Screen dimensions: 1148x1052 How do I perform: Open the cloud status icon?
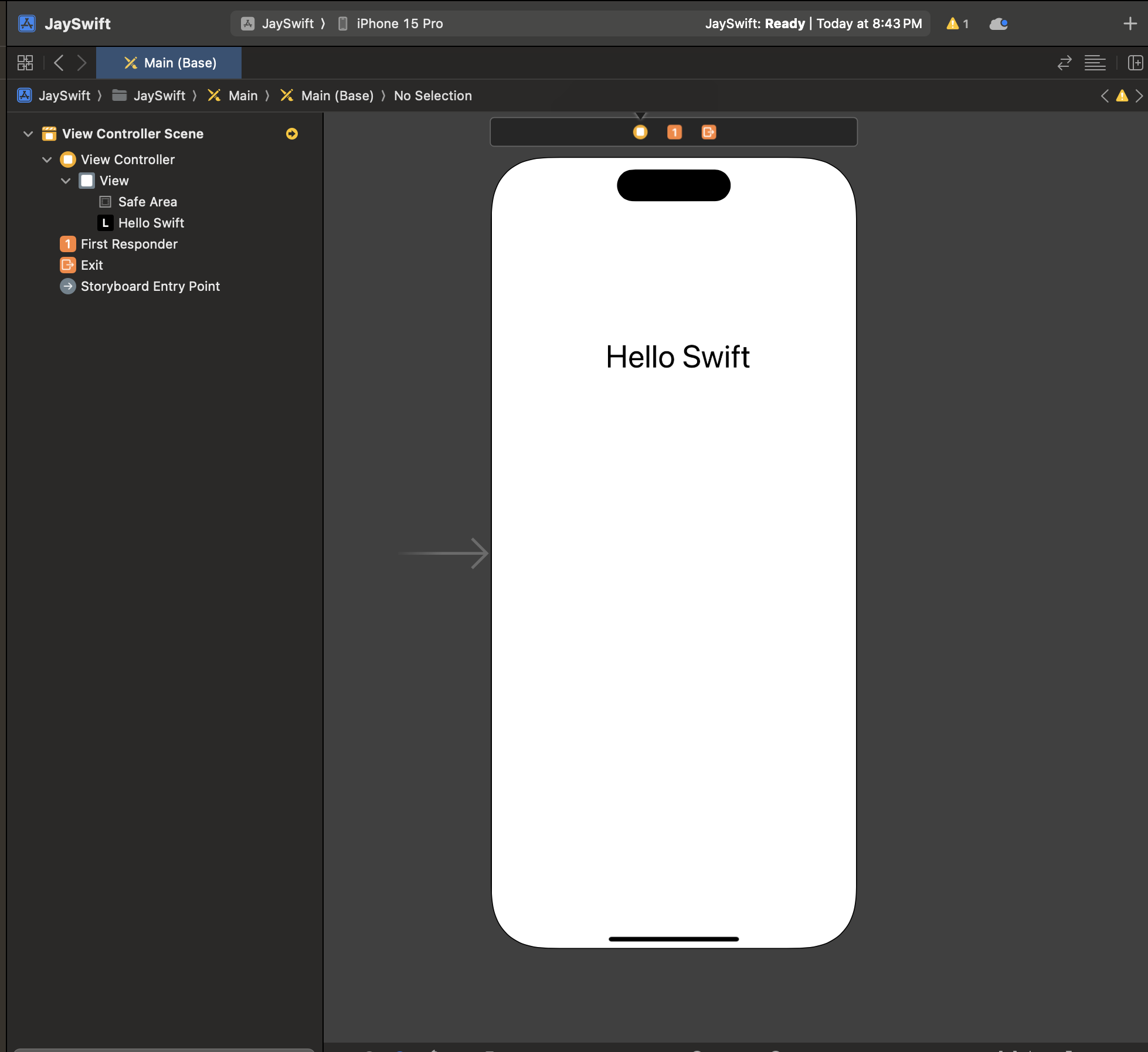(x=998, y=23)
